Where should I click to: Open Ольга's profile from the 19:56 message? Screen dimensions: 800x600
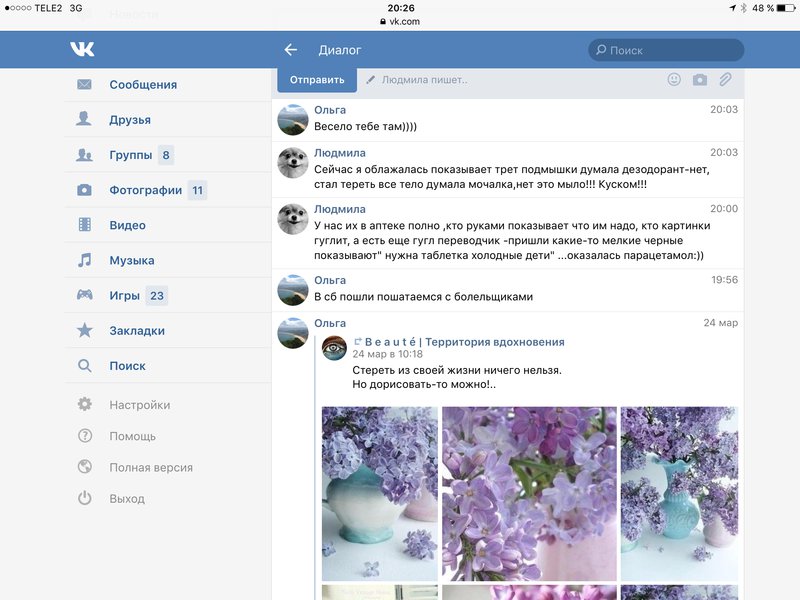pos(330,280)
